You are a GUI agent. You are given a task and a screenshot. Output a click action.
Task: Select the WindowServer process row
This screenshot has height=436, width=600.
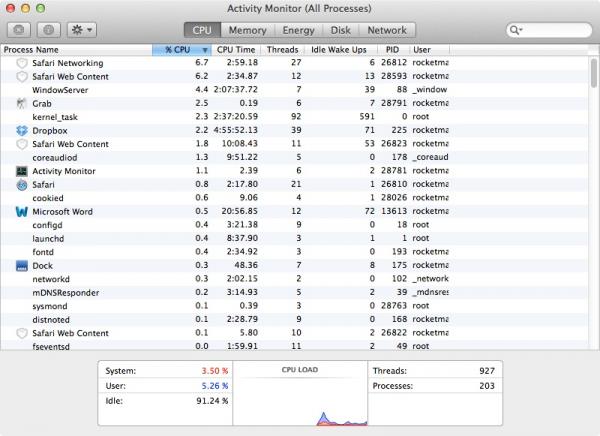pos(295,90)
